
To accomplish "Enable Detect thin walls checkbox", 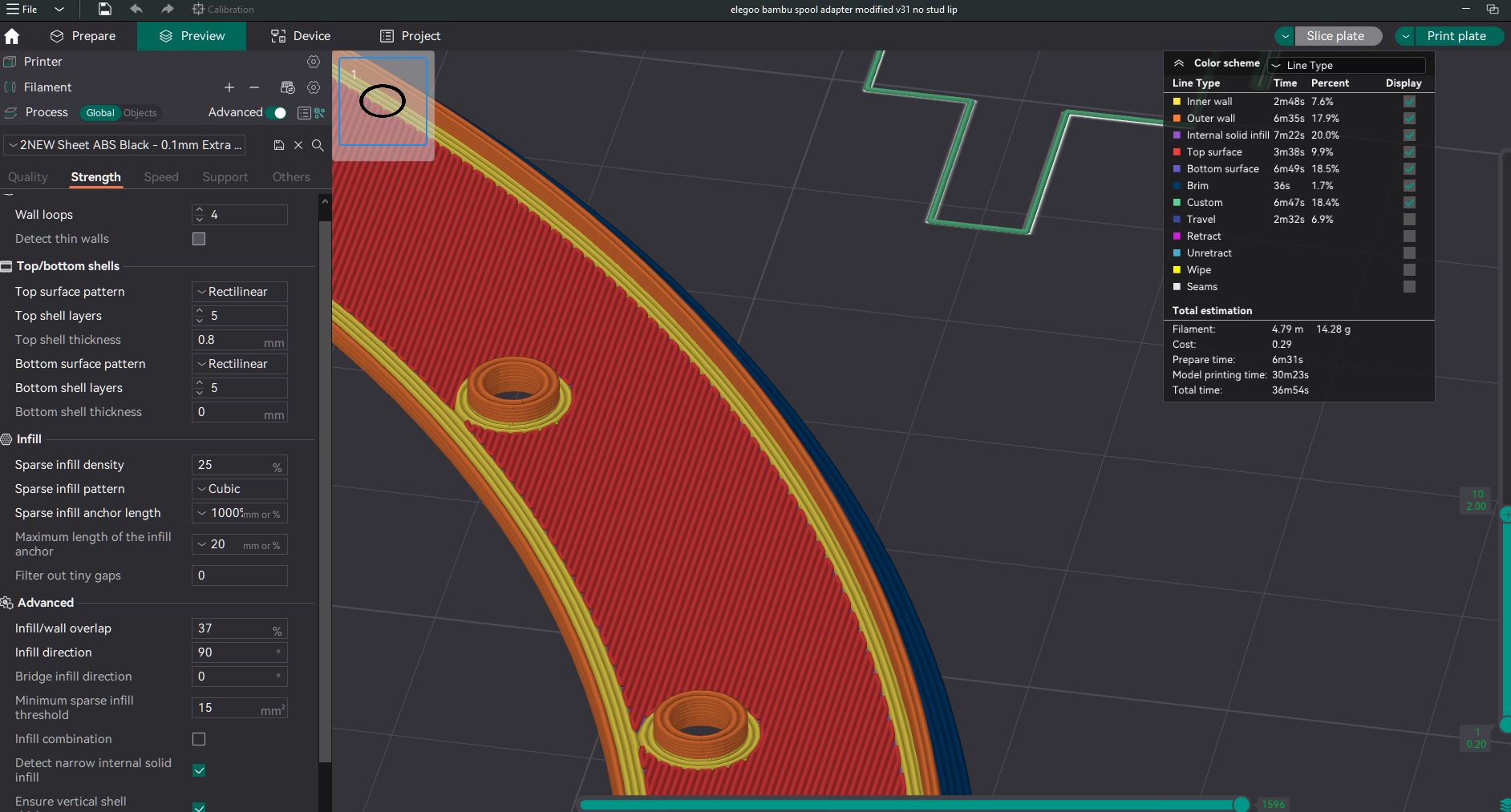I will [x=199, y=239].
